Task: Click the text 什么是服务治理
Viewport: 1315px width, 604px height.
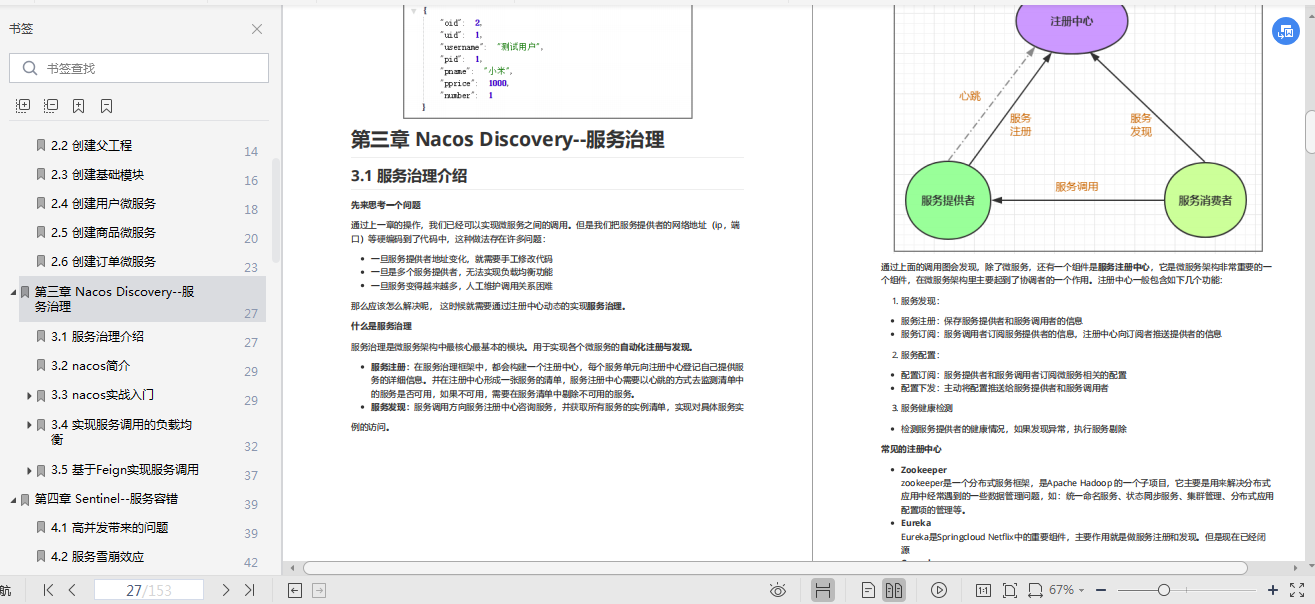Action: coord(380,326)
